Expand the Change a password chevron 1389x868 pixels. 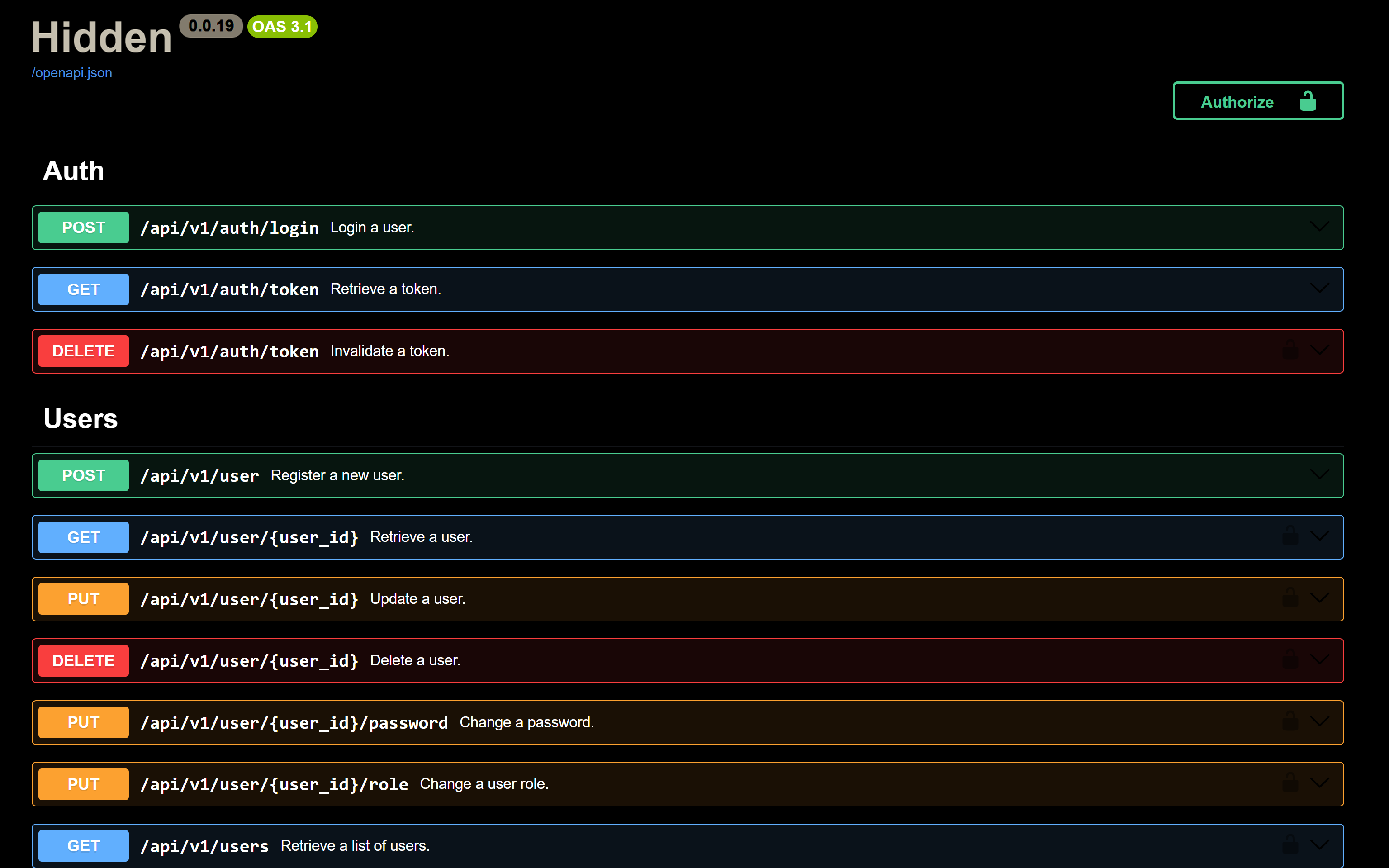pos(1319,721)
